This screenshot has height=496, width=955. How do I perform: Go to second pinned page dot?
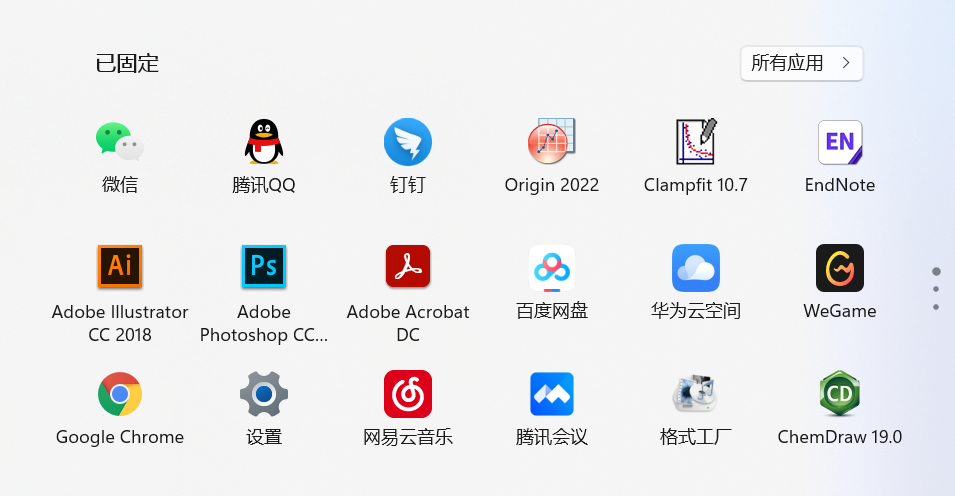click(936, 289)
